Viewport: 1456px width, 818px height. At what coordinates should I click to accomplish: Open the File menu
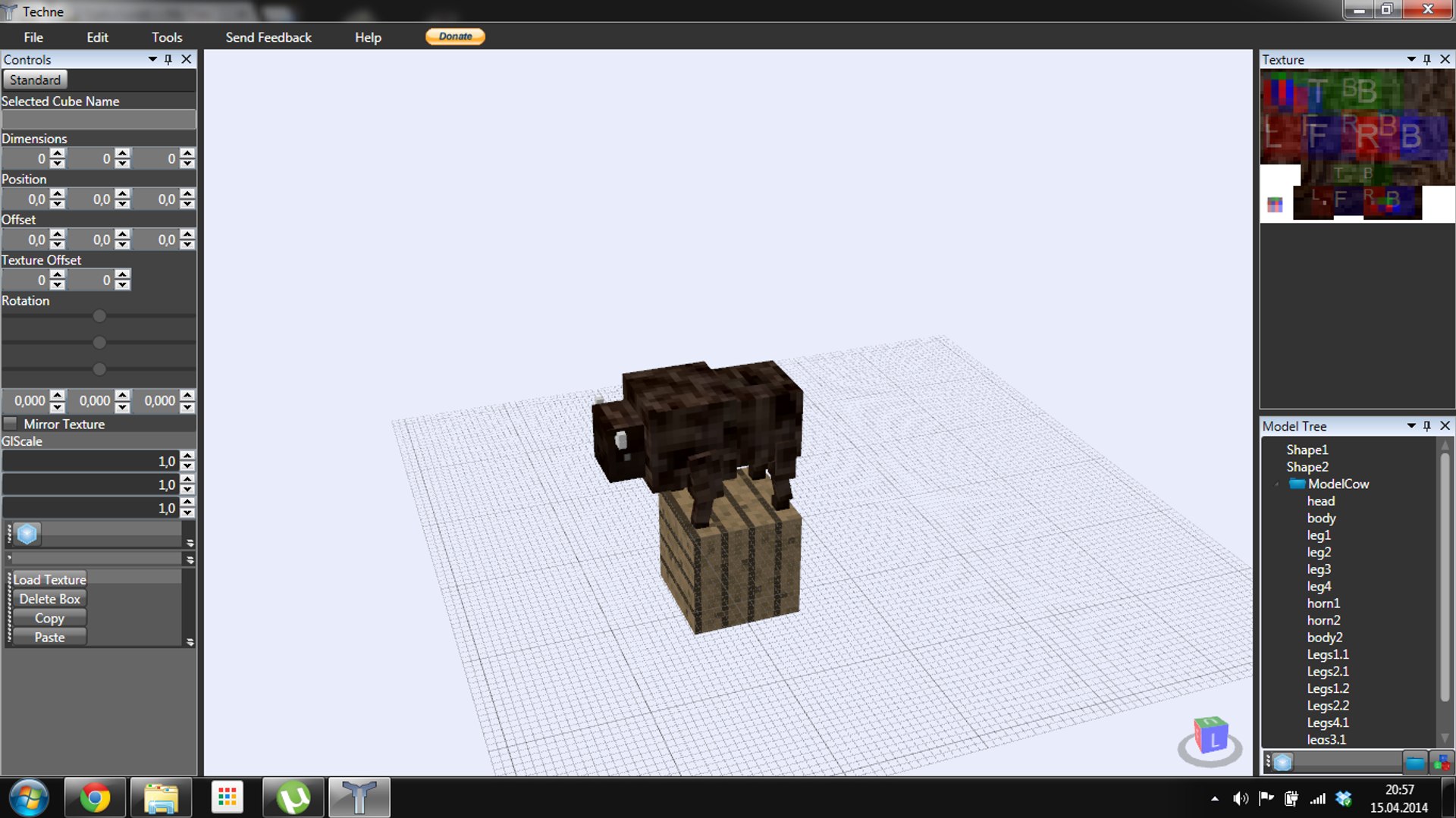pos(33,37)
